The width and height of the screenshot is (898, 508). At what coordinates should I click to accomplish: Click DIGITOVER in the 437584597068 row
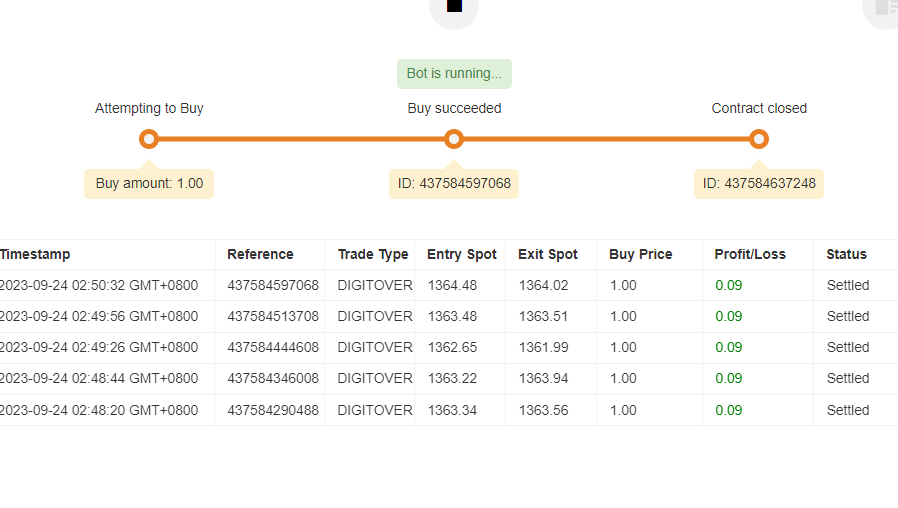pos(375,285)
